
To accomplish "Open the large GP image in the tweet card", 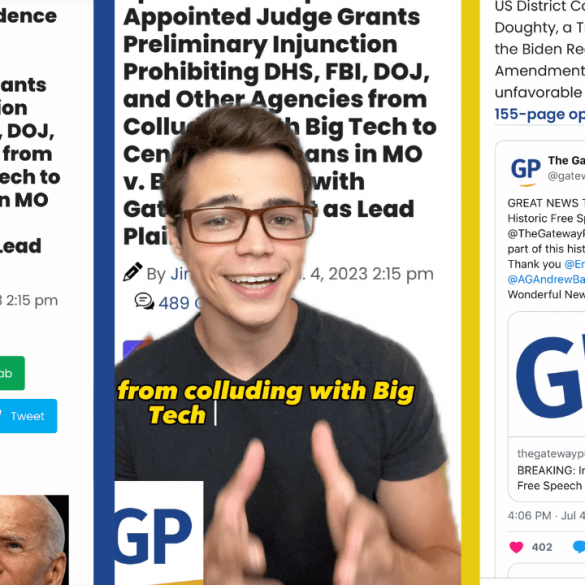I will pyautogui.click(x=547, y=374).
